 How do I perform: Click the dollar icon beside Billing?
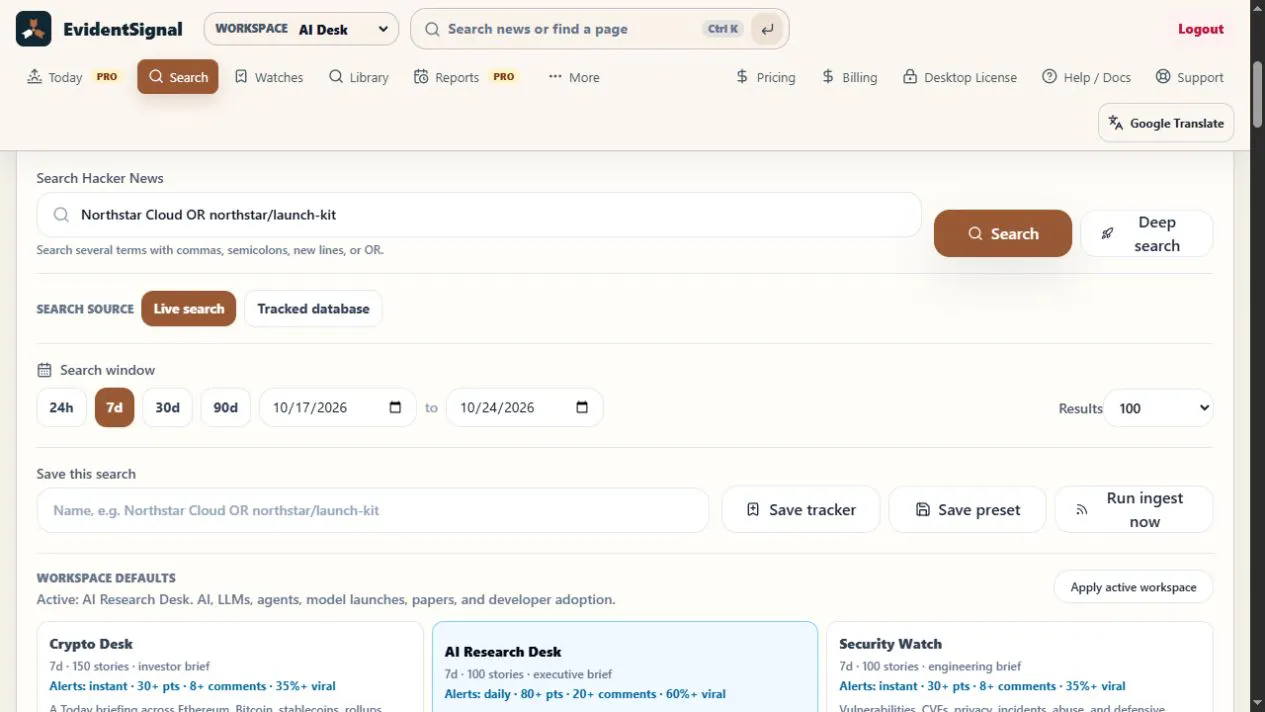828,77
